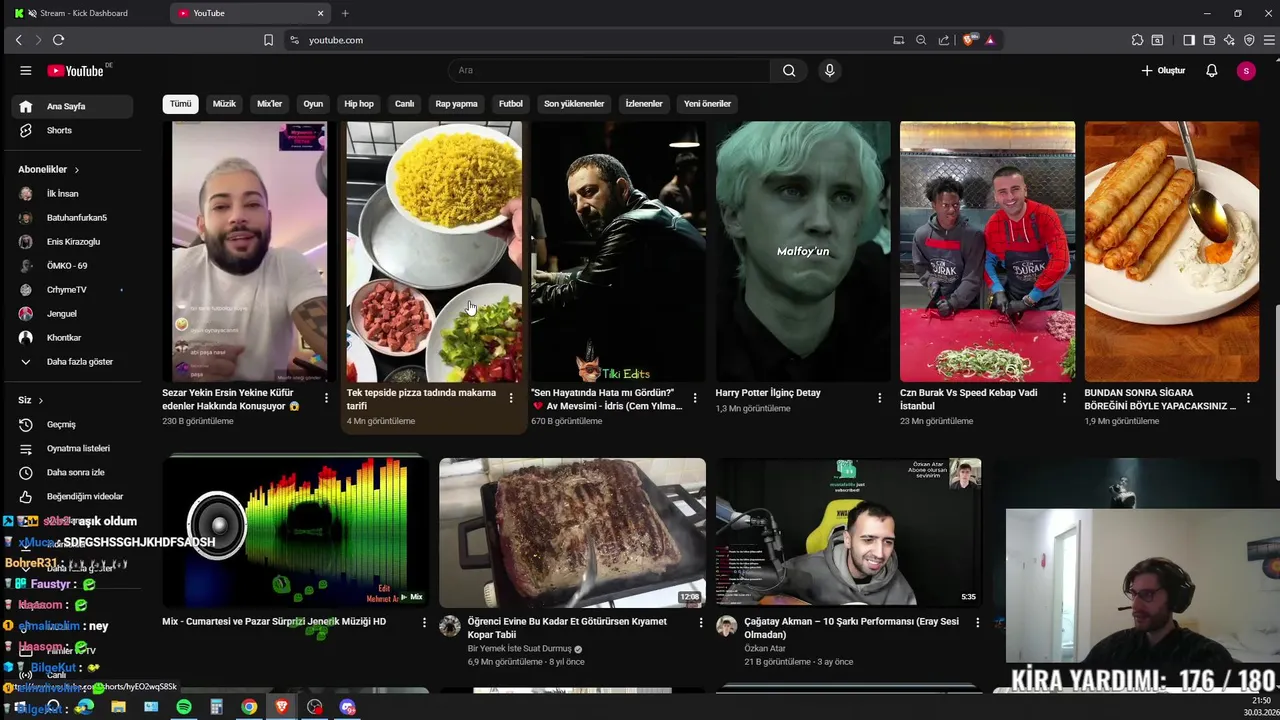Image resolution: width=1280 pixels, height=720 pixels.
Task: Click the youtube.com address bar
Action: 590,40
